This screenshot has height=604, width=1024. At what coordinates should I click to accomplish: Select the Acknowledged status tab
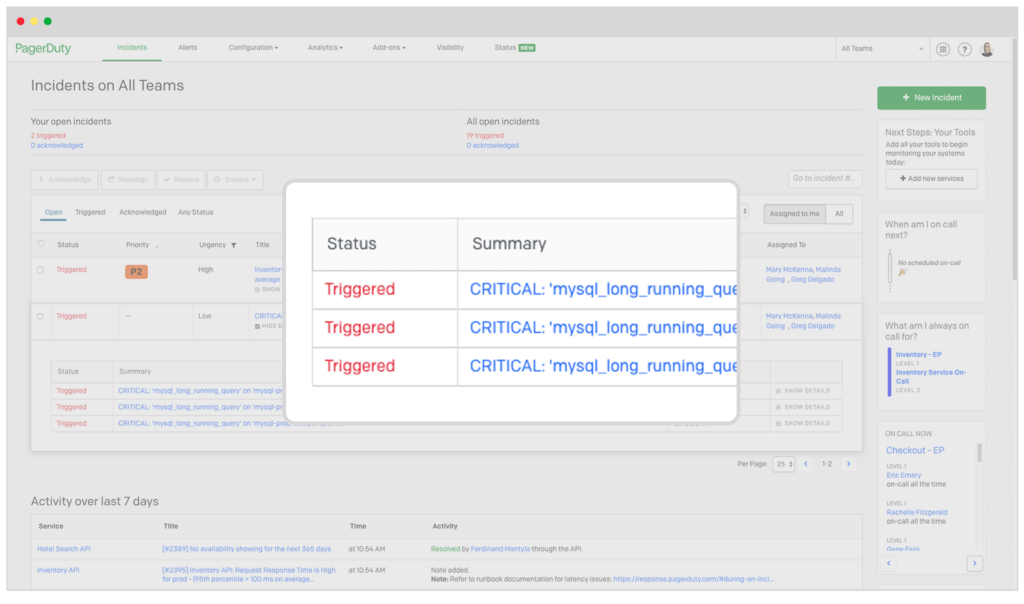142,212
